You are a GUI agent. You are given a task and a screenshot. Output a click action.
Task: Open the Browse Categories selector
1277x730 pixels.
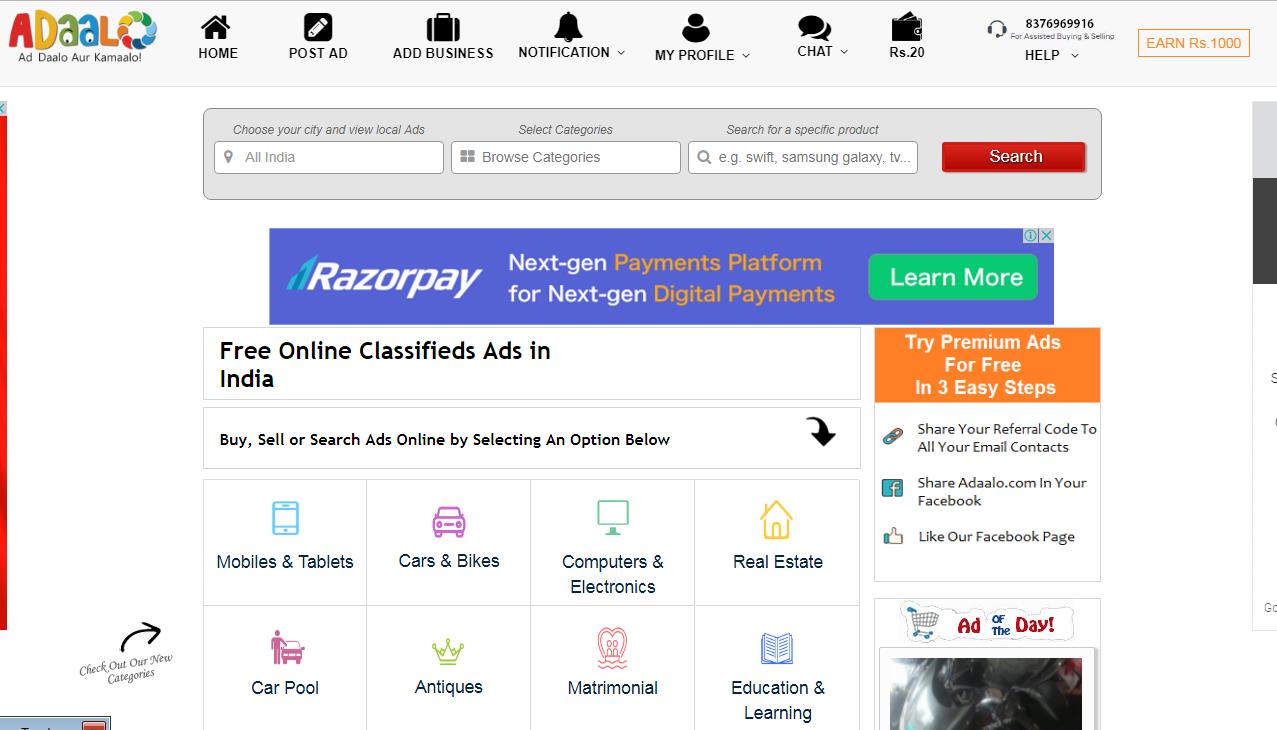pyautogui.click(x=566, y=157)
